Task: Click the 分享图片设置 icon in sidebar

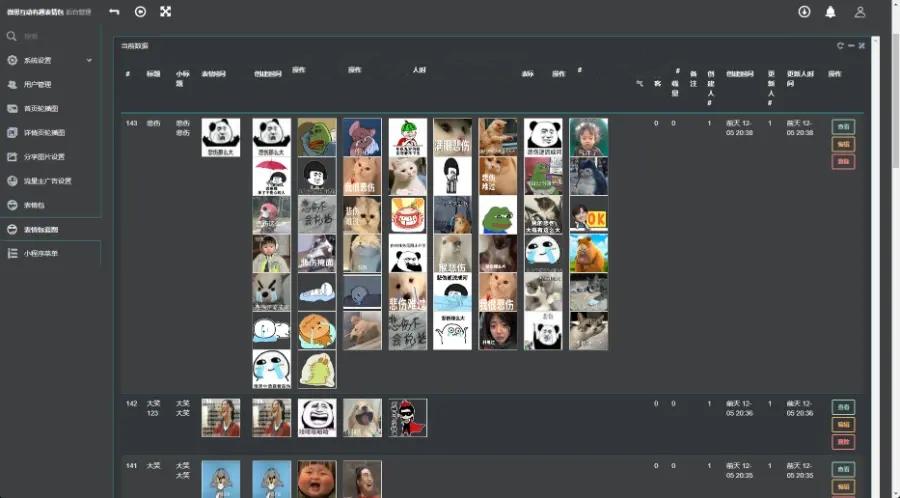Action: (12, 157)
